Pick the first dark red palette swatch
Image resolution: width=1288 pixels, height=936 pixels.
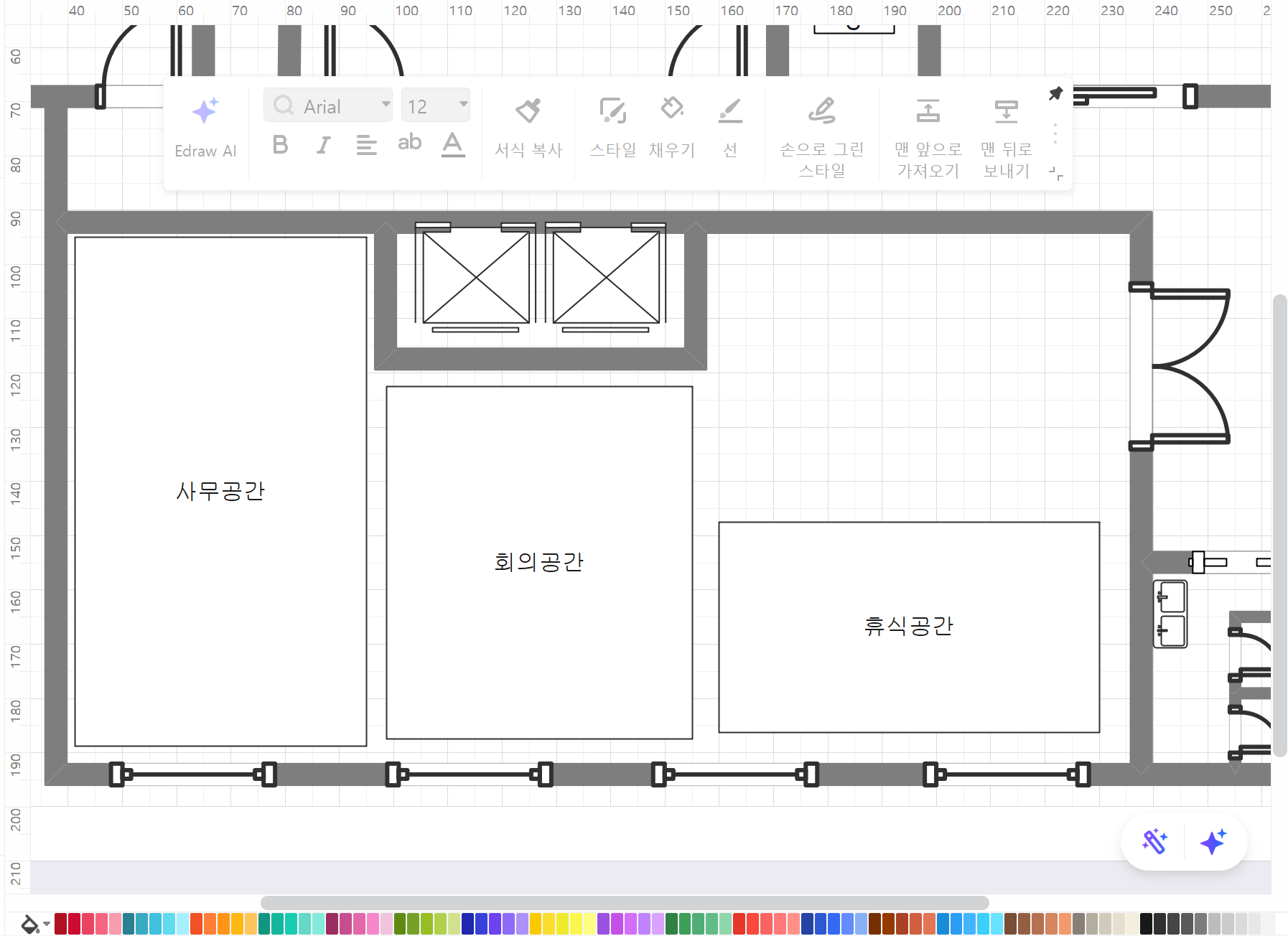60,924
